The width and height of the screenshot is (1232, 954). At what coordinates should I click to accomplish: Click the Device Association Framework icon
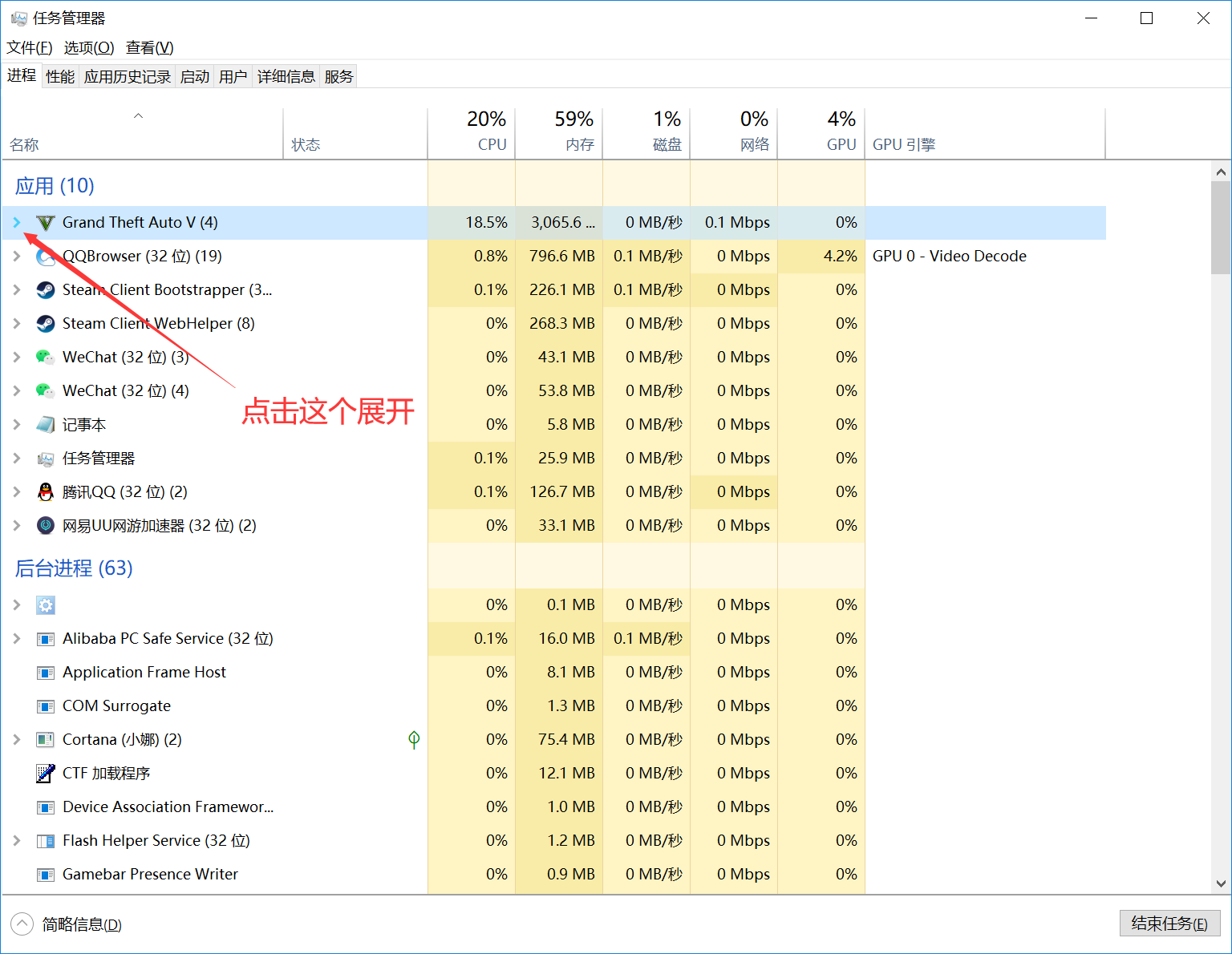point(46,807)
